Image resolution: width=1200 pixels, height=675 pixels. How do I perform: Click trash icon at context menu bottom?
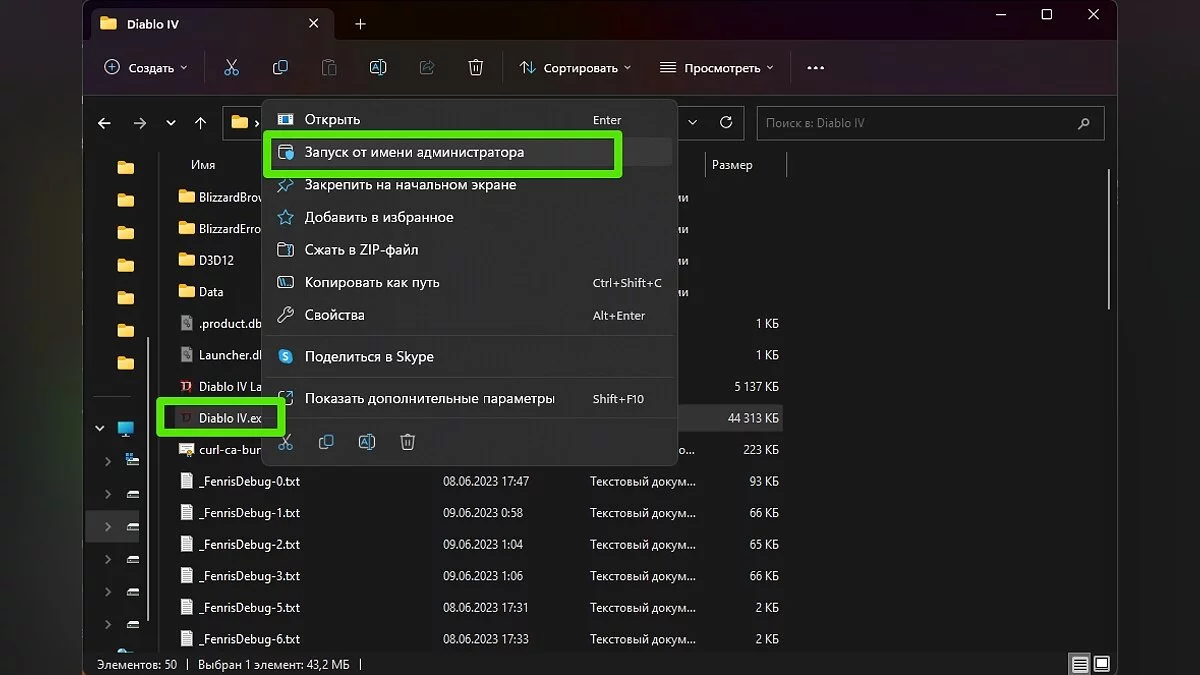408,442
